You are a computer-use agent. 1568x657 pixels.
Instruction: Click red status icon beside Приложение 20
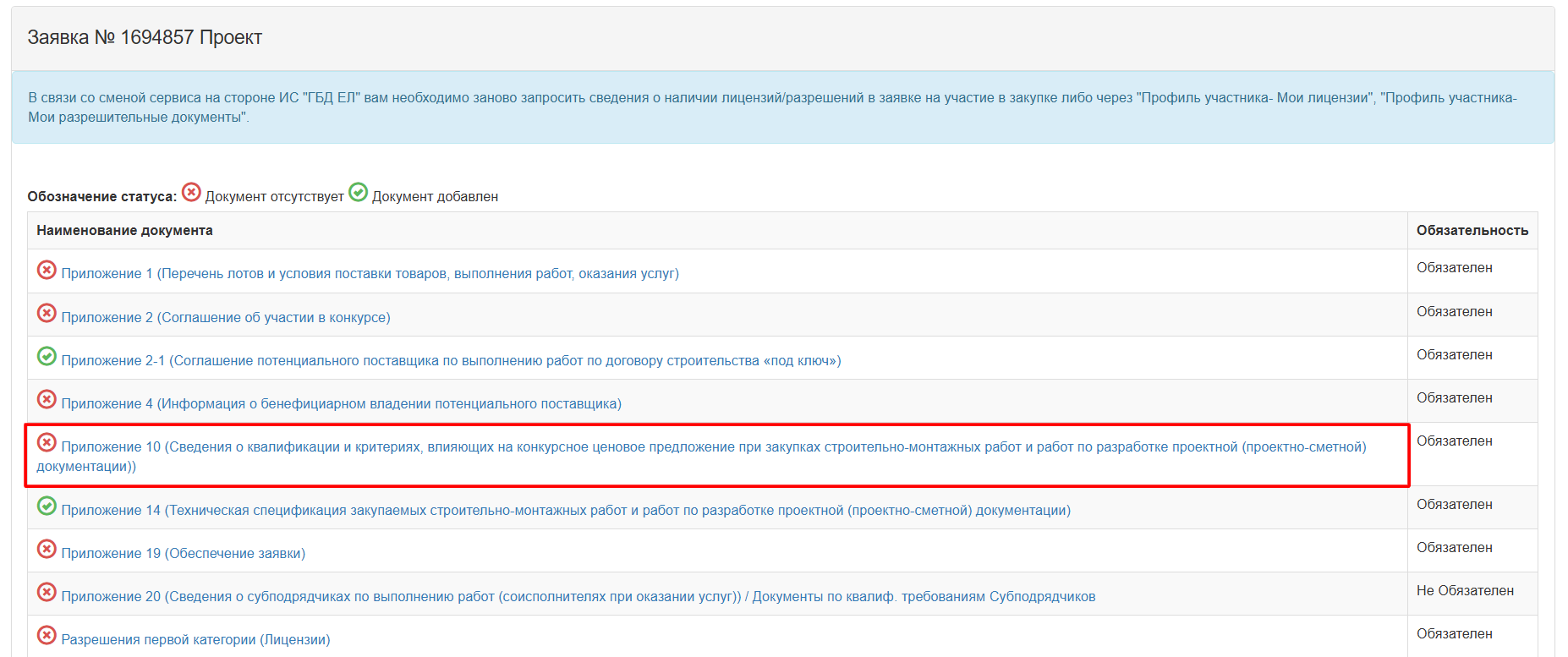coord(47,593)
